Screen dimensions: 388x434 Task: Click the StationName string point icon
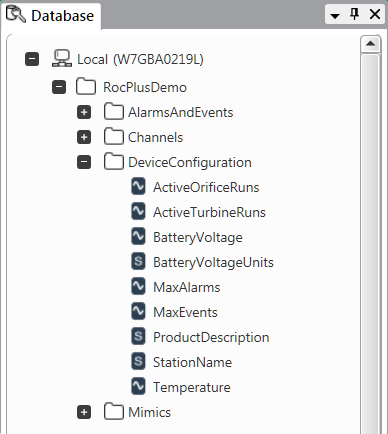click(x=138, y=361)
